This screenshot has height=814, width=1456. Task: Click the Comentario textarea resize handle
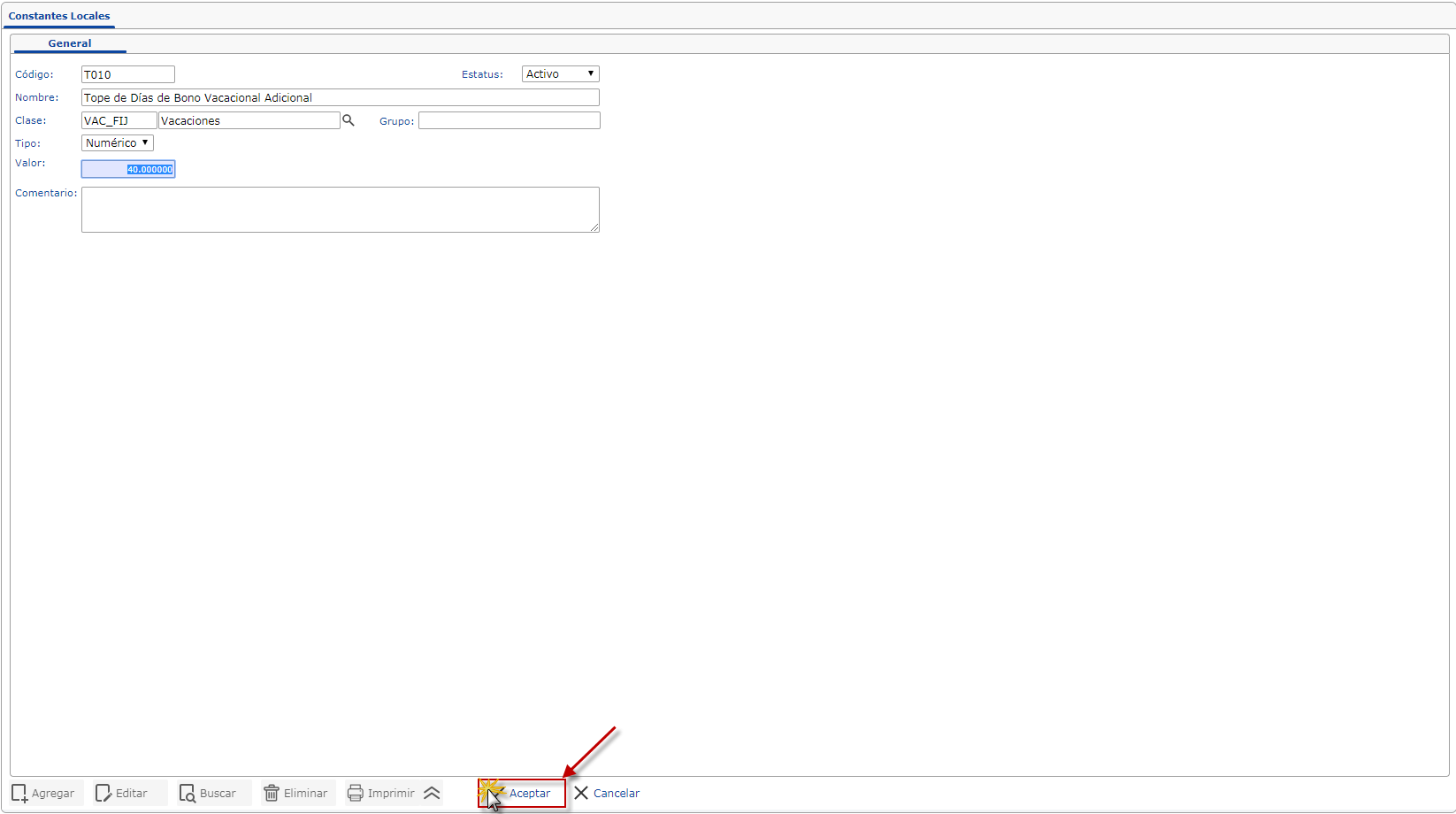pyautogui.click(x=594, y=227)
